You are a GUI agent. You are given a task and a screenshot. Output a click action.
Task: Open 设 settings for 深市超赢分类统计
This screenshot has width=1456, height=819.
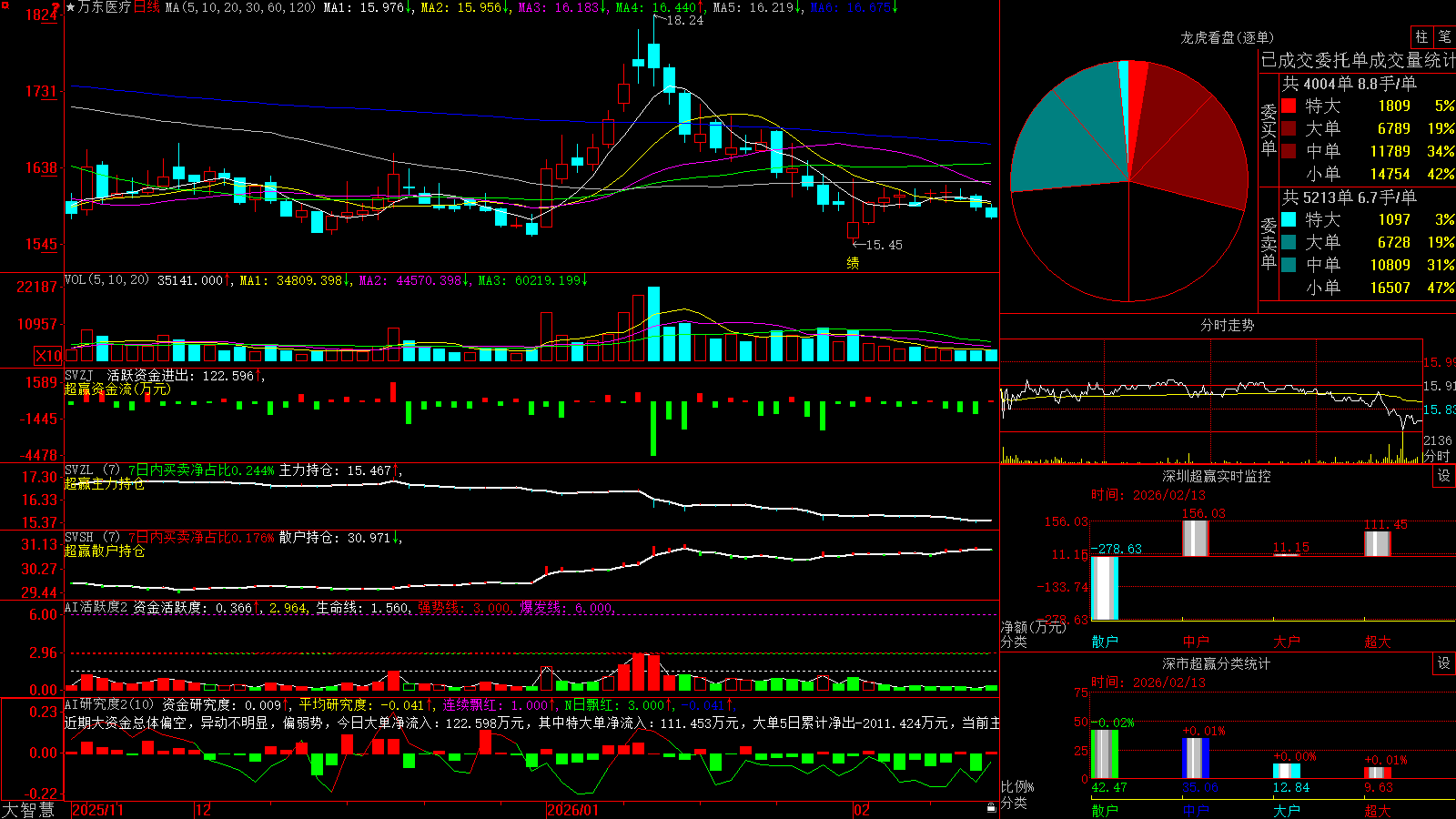1444,663
